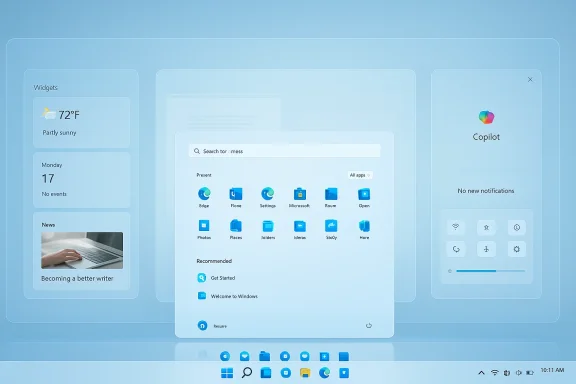Open the gear quick setting tile
Image resolution: width=576 pixels, height=384 pixels.
[x=517, y=249]
